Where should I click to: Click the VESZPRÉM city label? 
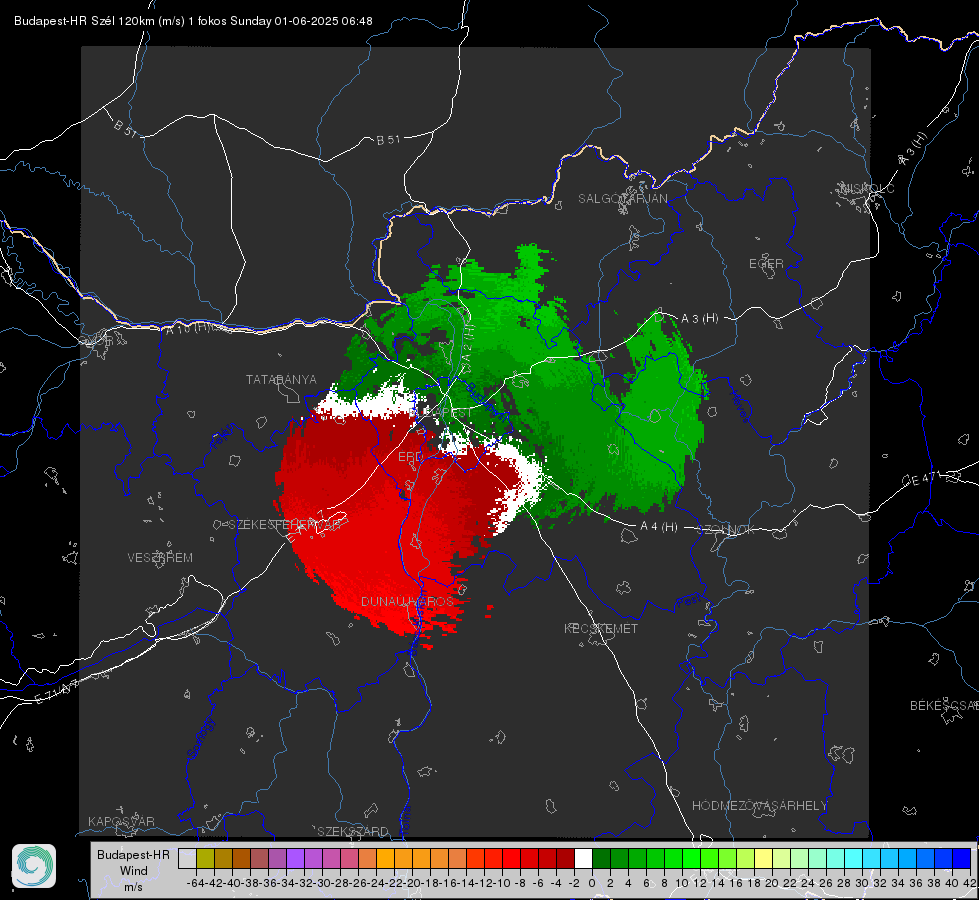[160, 557]
